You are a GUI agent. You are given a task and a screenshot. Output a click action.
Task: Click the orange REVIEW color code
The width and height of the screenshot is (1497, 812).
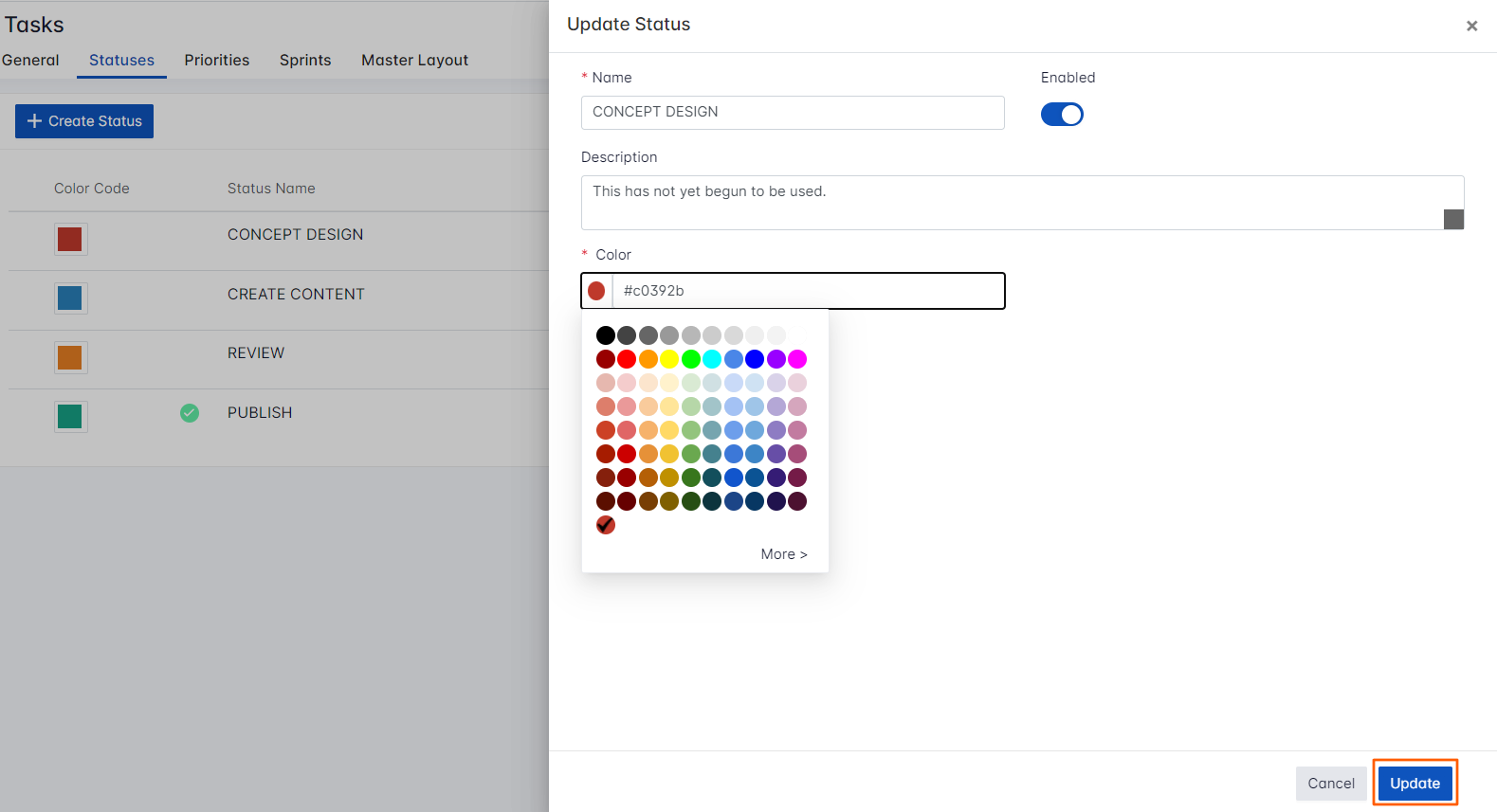[x=70, y=358]
